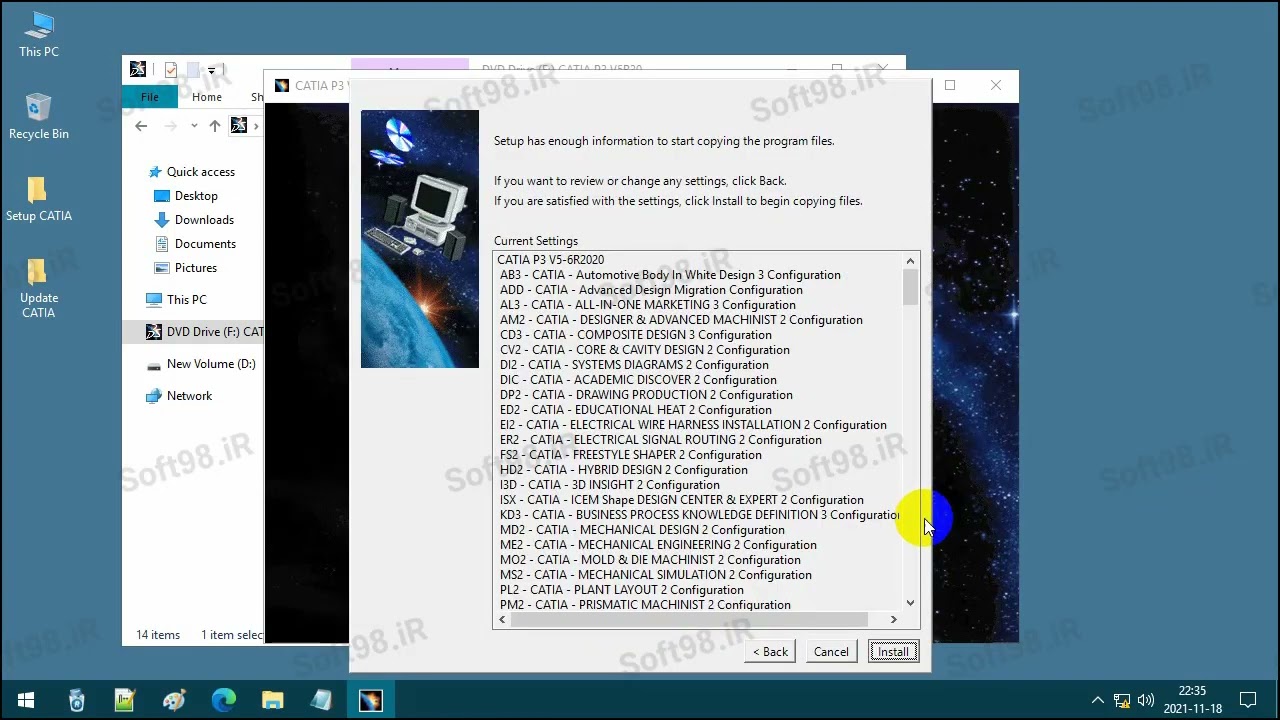
Task: Open the clock and date flyout
Action: pyautogui.click(x=1193, y=700)
